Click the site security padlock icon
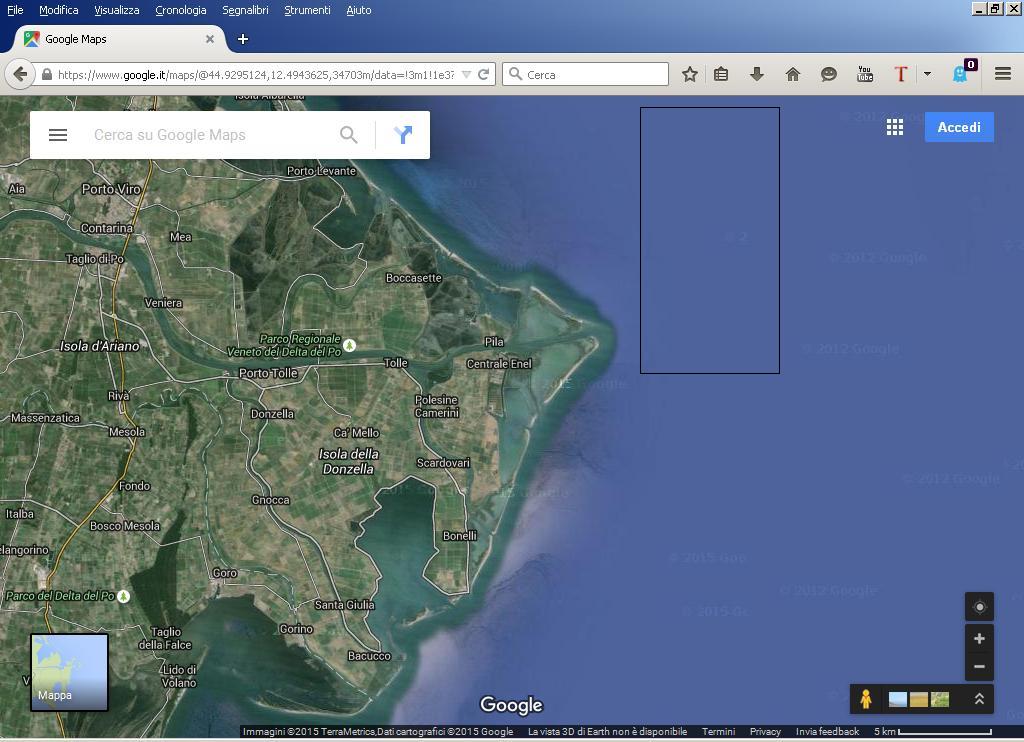 click(x=47, y=74)
